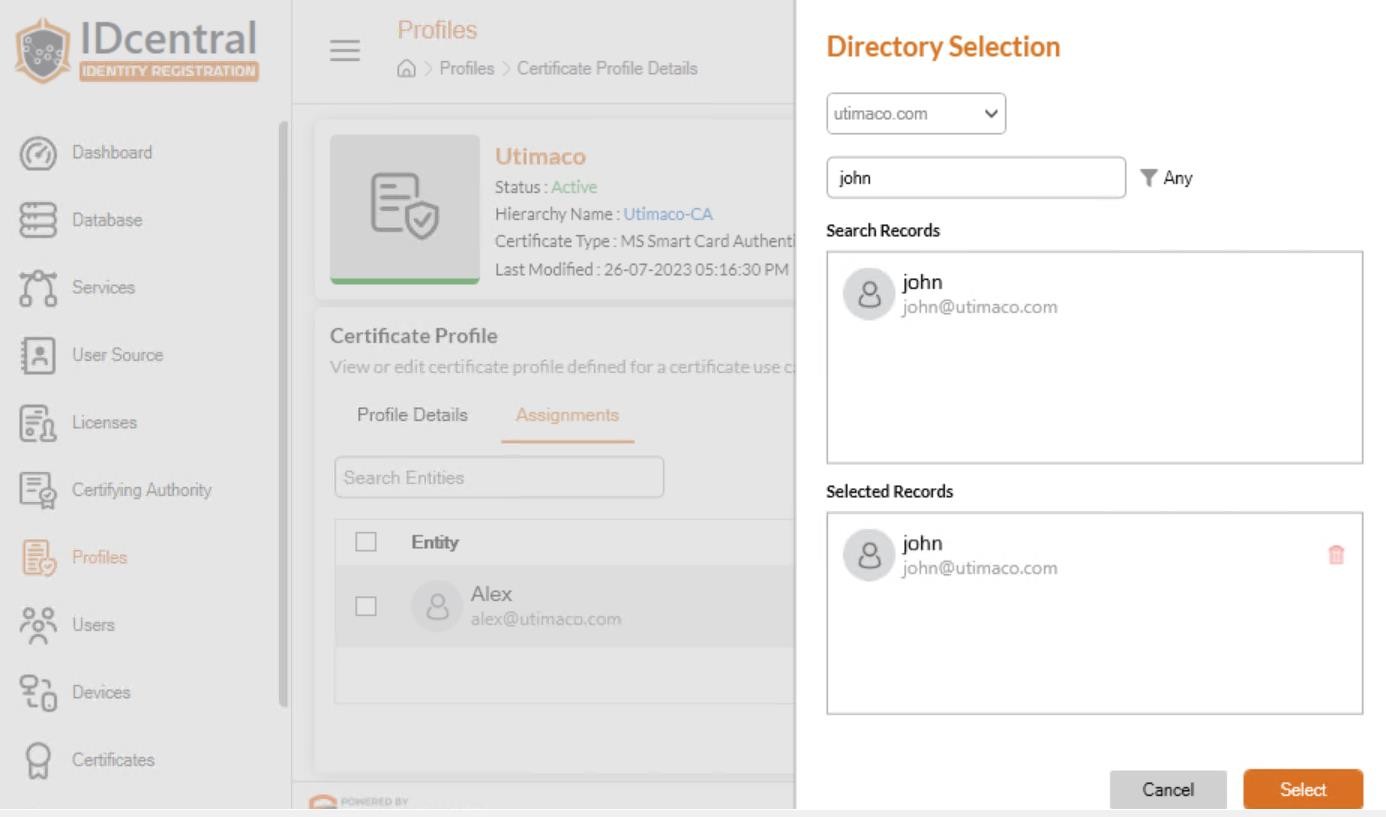Image resolution: width=1386 pixels, height=817 pixels.
Task: Click the sidebar vertical scrollbar
Action: point(285,413)
